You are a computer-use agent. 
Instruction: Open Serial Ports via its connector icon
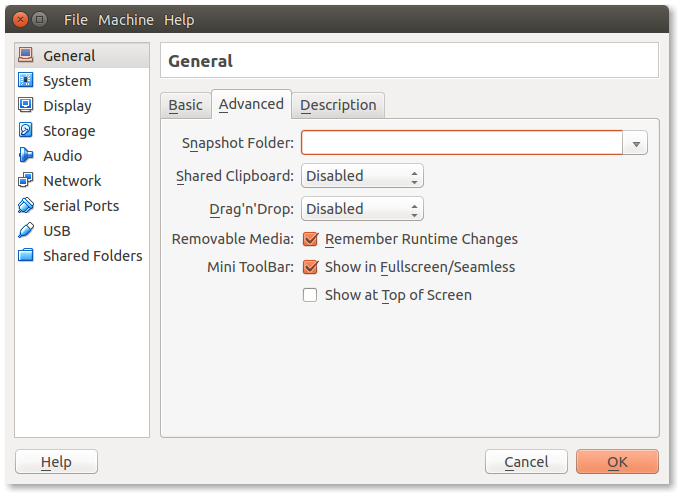click(x=26, y=206)
